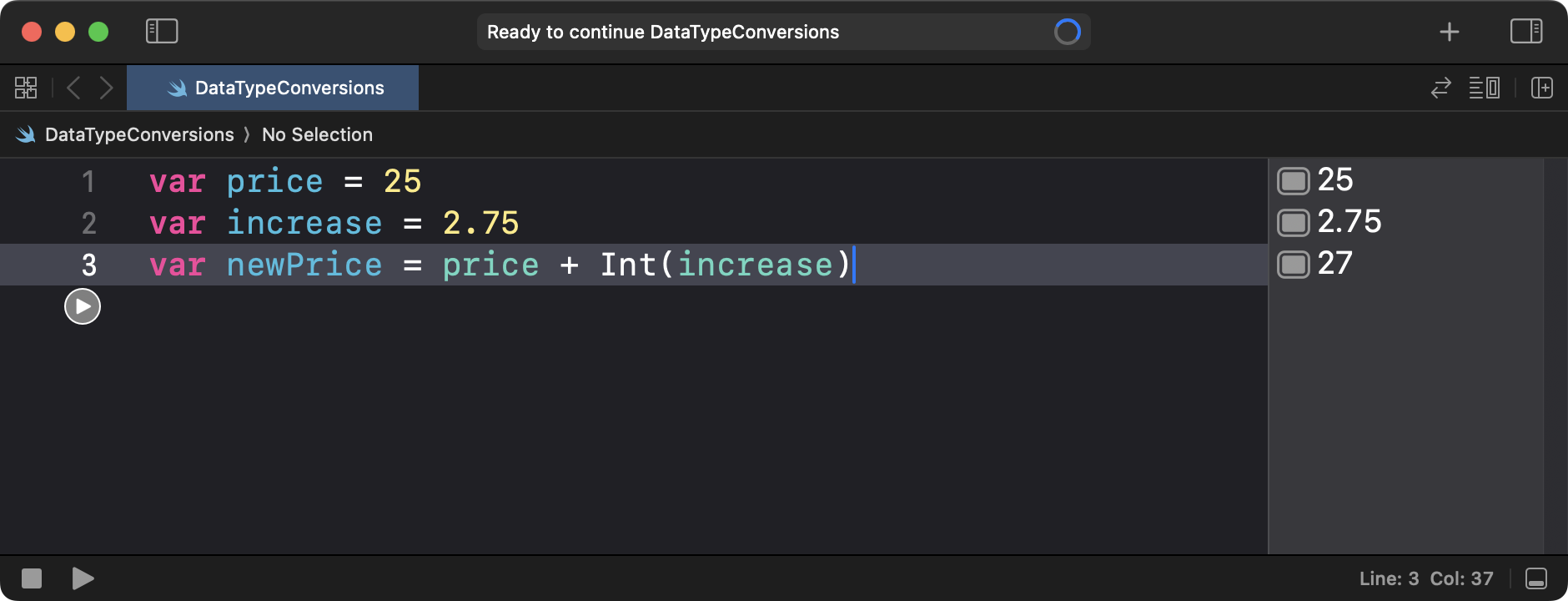Toggle the inspector panel on the right
This screenshot has height=601, width=1568.
[1525, 32]
